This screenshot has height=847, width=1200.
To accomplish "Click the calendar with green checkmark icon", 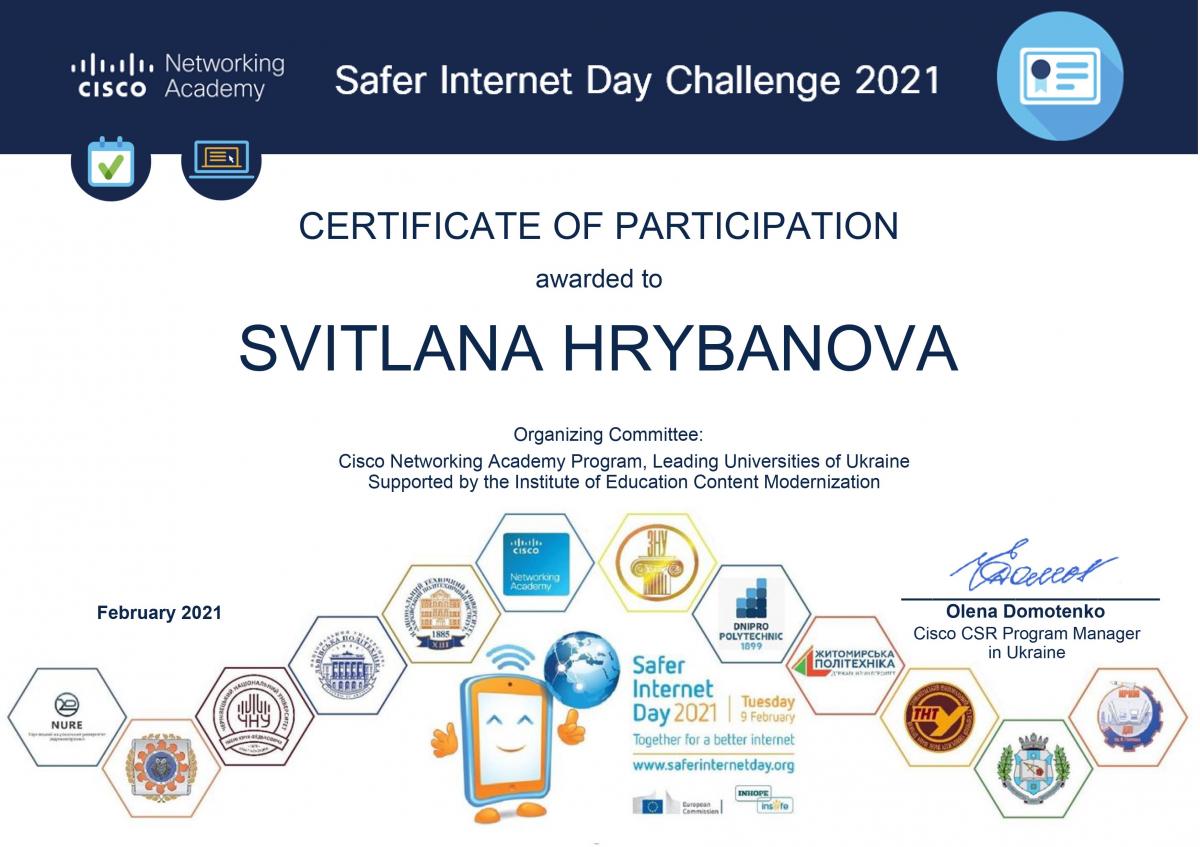I will pos(110,163).
